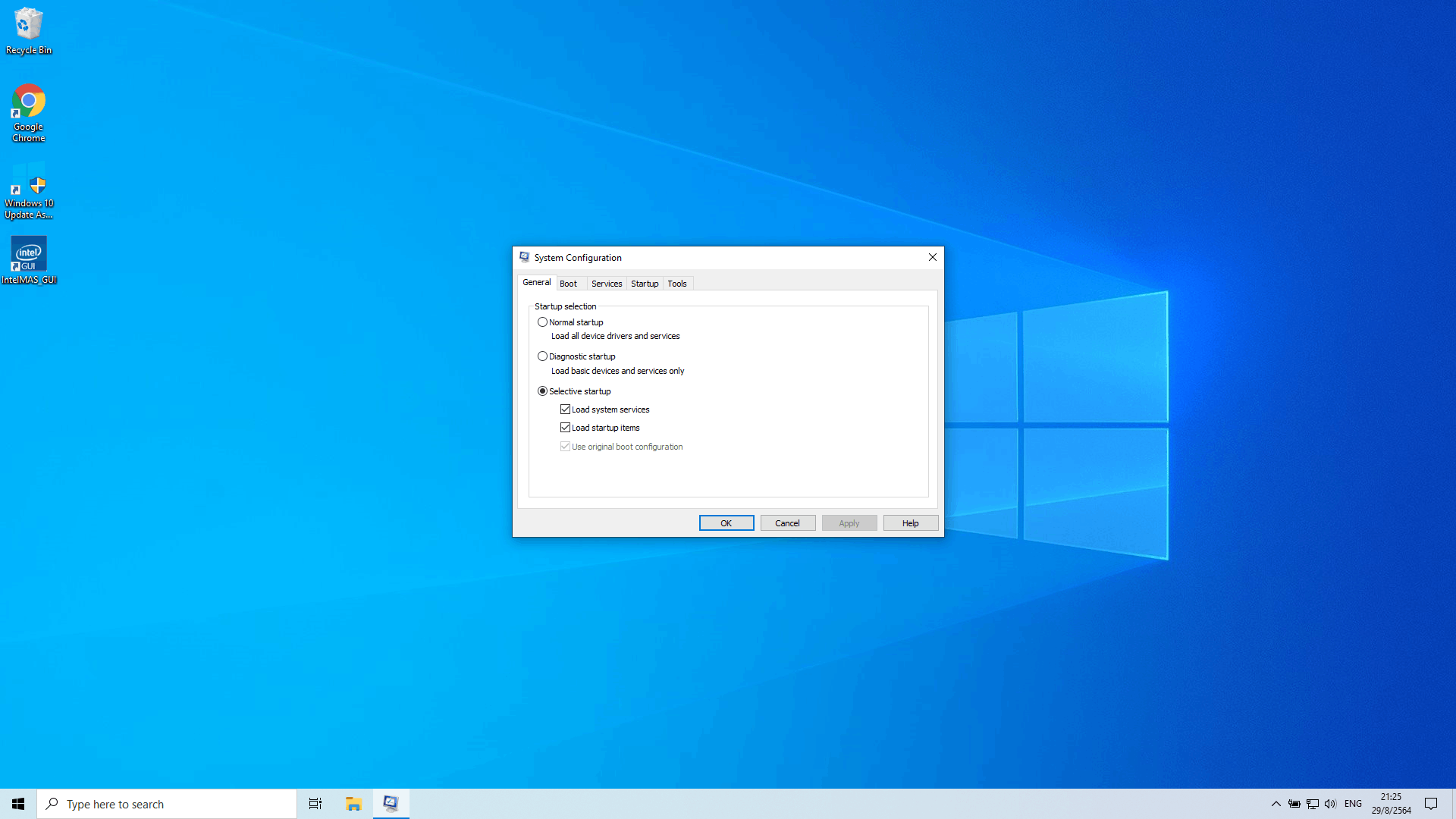Open the Task View taskbar button
This screenshot has height=819, width=1456.
[315, 804]
